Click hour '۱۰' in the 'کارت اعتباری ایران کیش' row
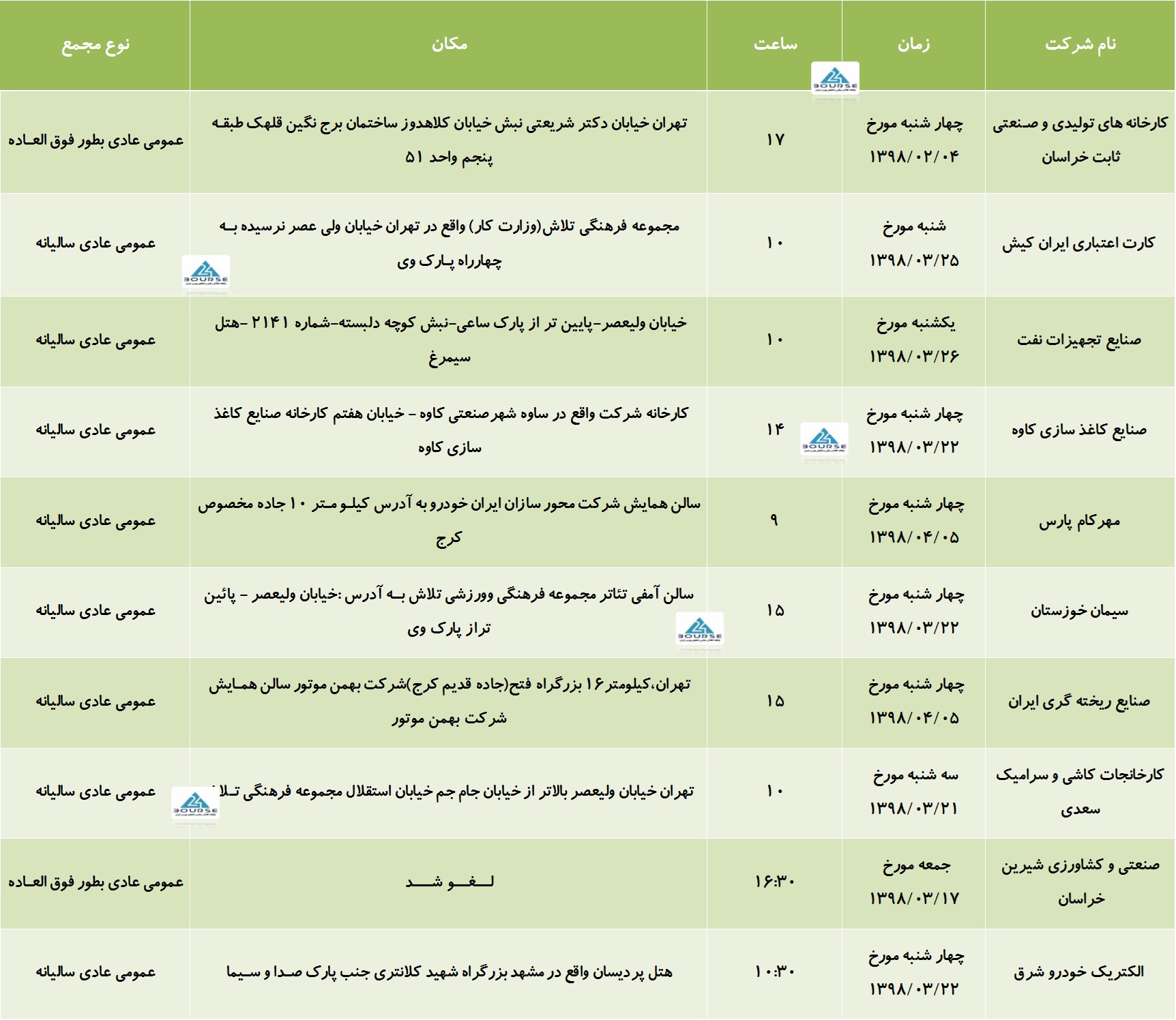This screenshot has height=1020, width=1176. point(775,243)
